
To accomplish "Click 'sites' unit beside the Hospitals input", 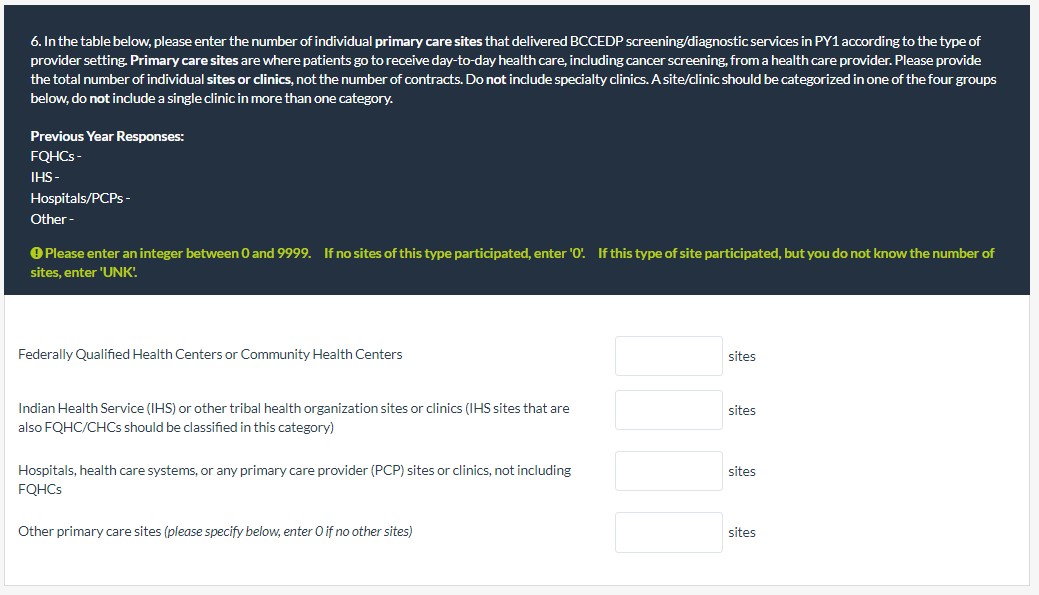I will pos(742,471).
